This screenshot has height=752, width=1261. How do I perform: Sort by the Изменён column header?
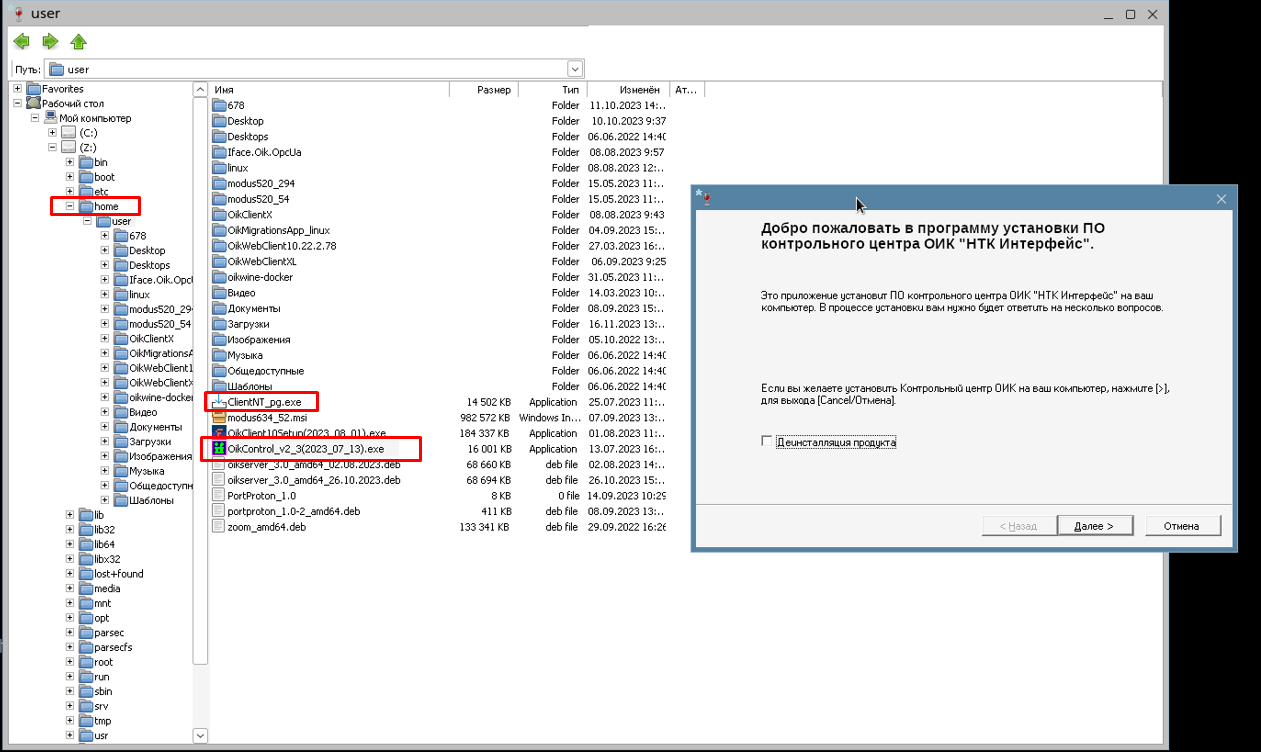636,90
